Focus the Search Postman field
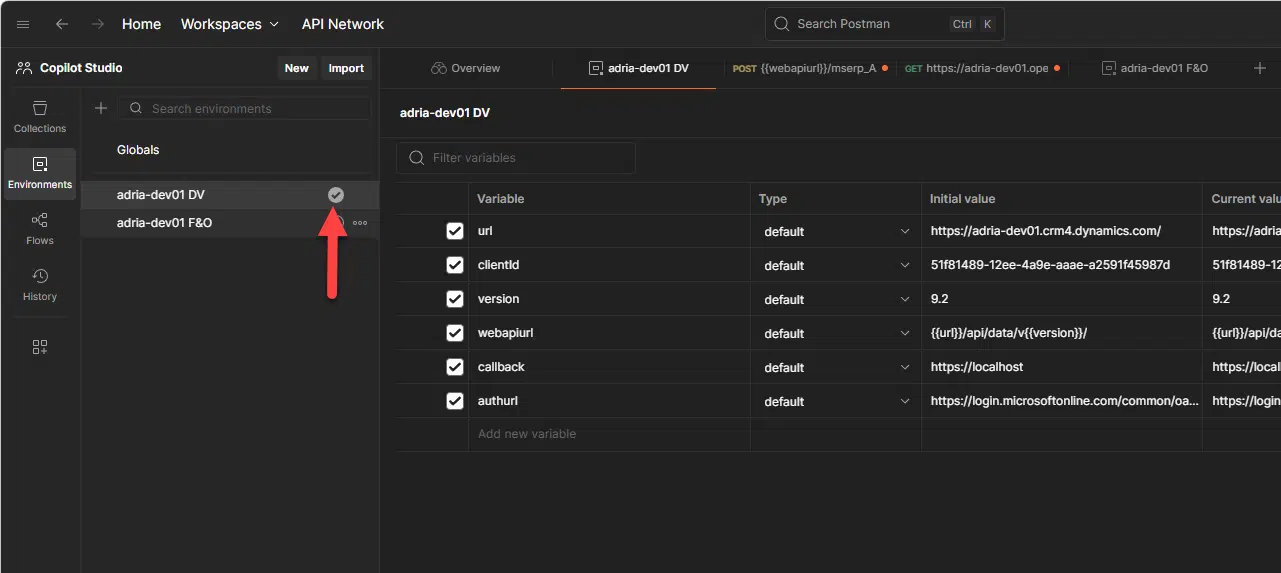This screenshot has width=1281, height=573. [885, 24]
